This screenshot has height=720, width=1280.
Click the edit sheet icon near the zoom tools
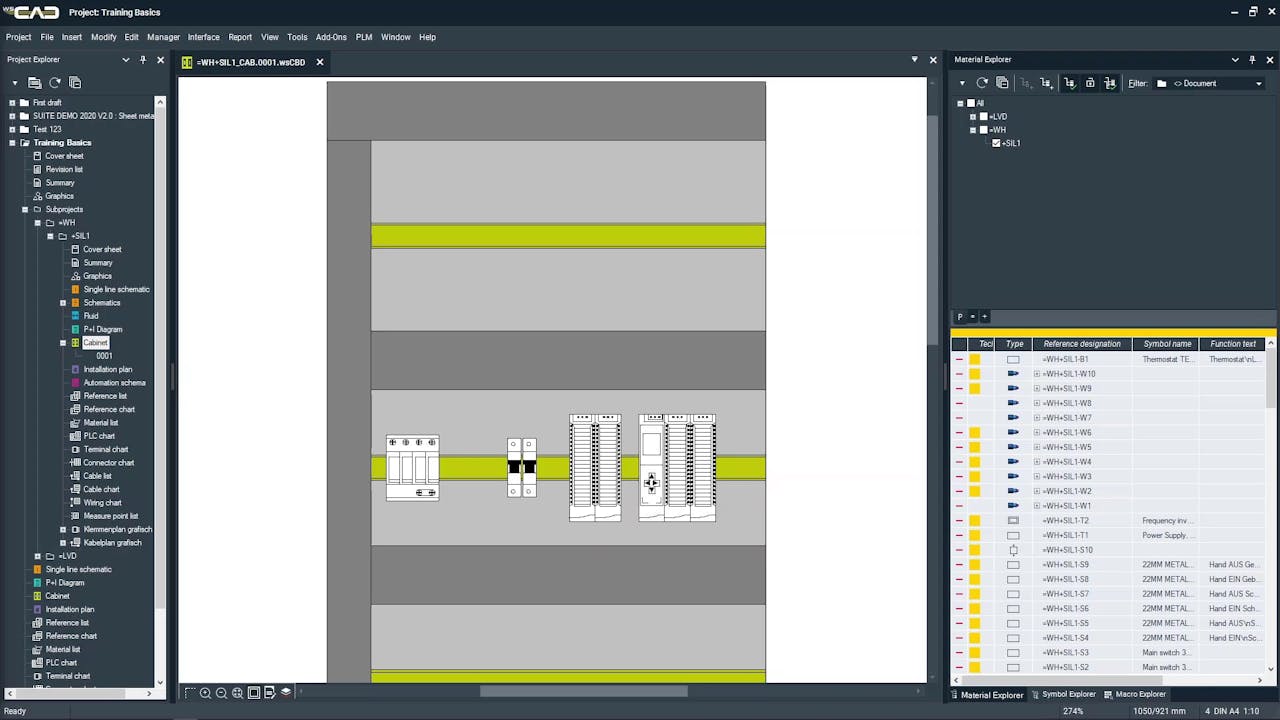point(269,692)
